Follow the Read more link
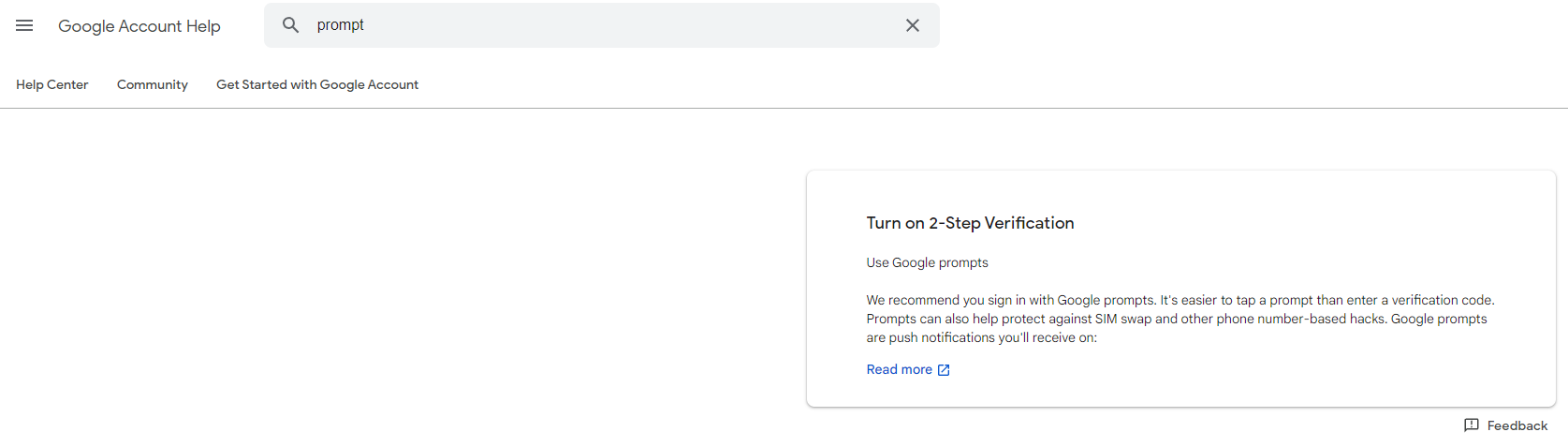The image size is (1568, 447). coord(899,369)
